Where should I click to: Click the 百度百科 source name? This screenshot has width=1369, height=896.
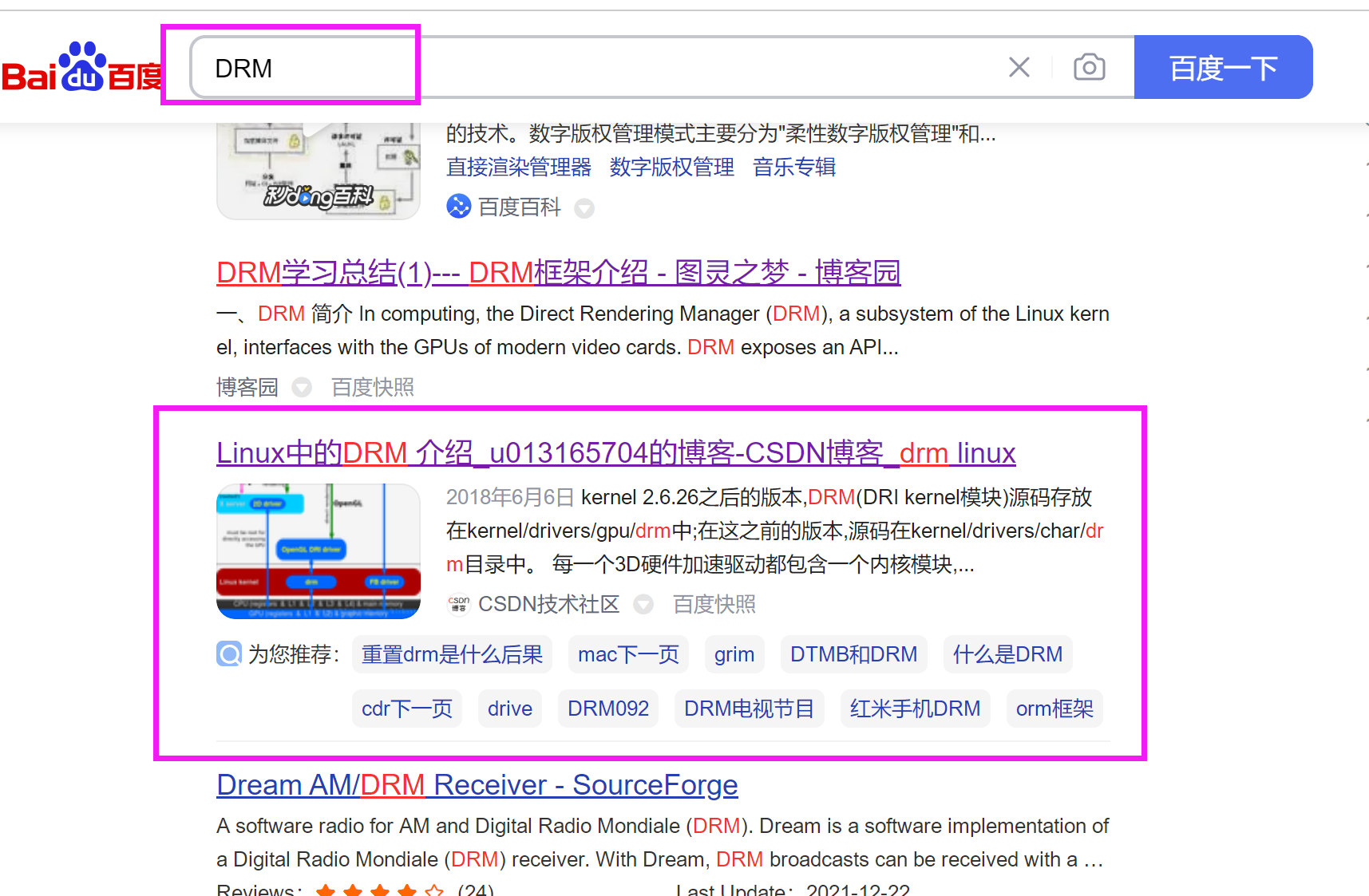520,207
